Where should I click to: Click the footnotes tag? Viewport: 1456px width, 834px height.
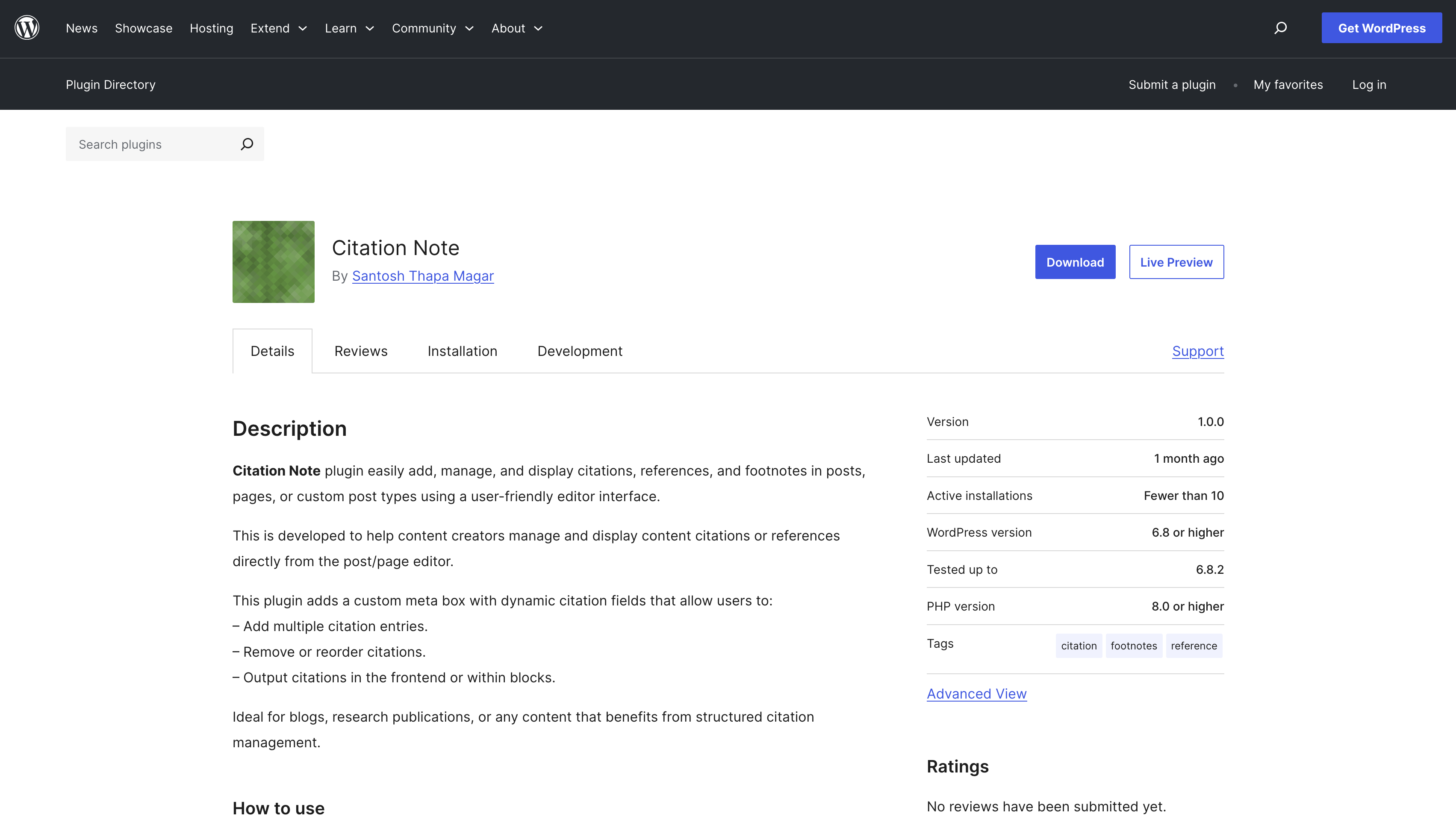[x=1133, y=646]
